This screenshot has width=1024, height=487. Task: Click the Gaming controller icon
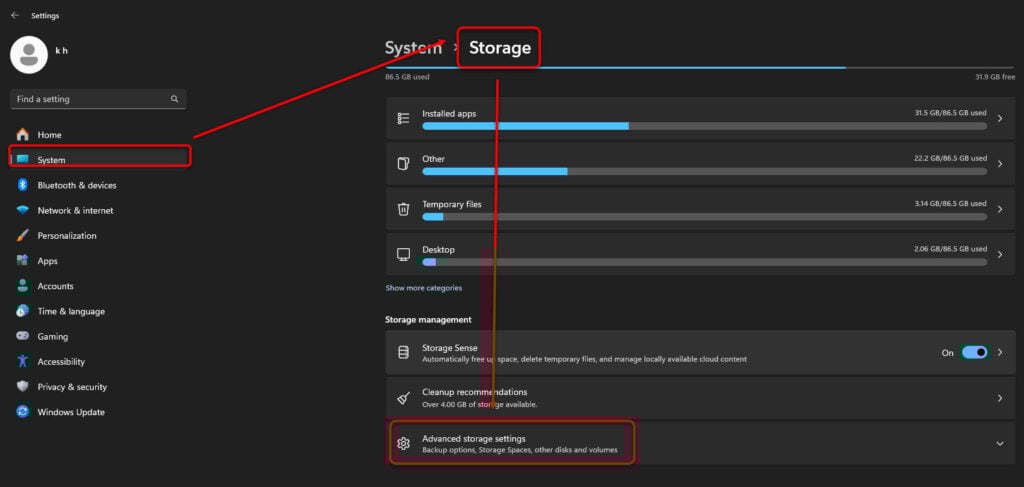click(x=23, y=336)
